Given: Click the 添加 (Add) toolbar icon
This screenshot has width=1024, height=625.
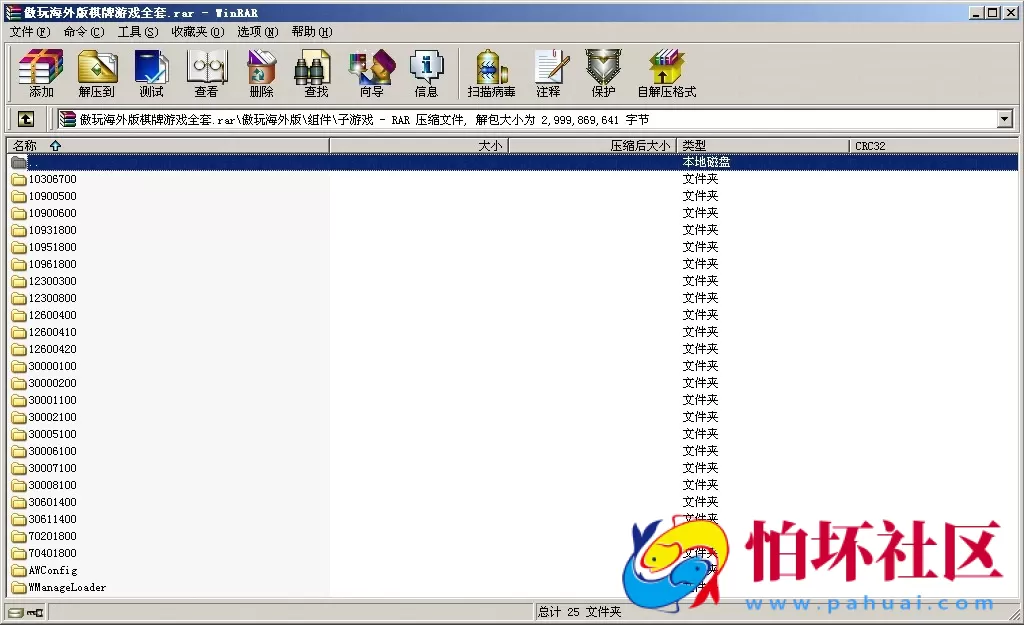Looking at the screenshot, I should point(41,74).
